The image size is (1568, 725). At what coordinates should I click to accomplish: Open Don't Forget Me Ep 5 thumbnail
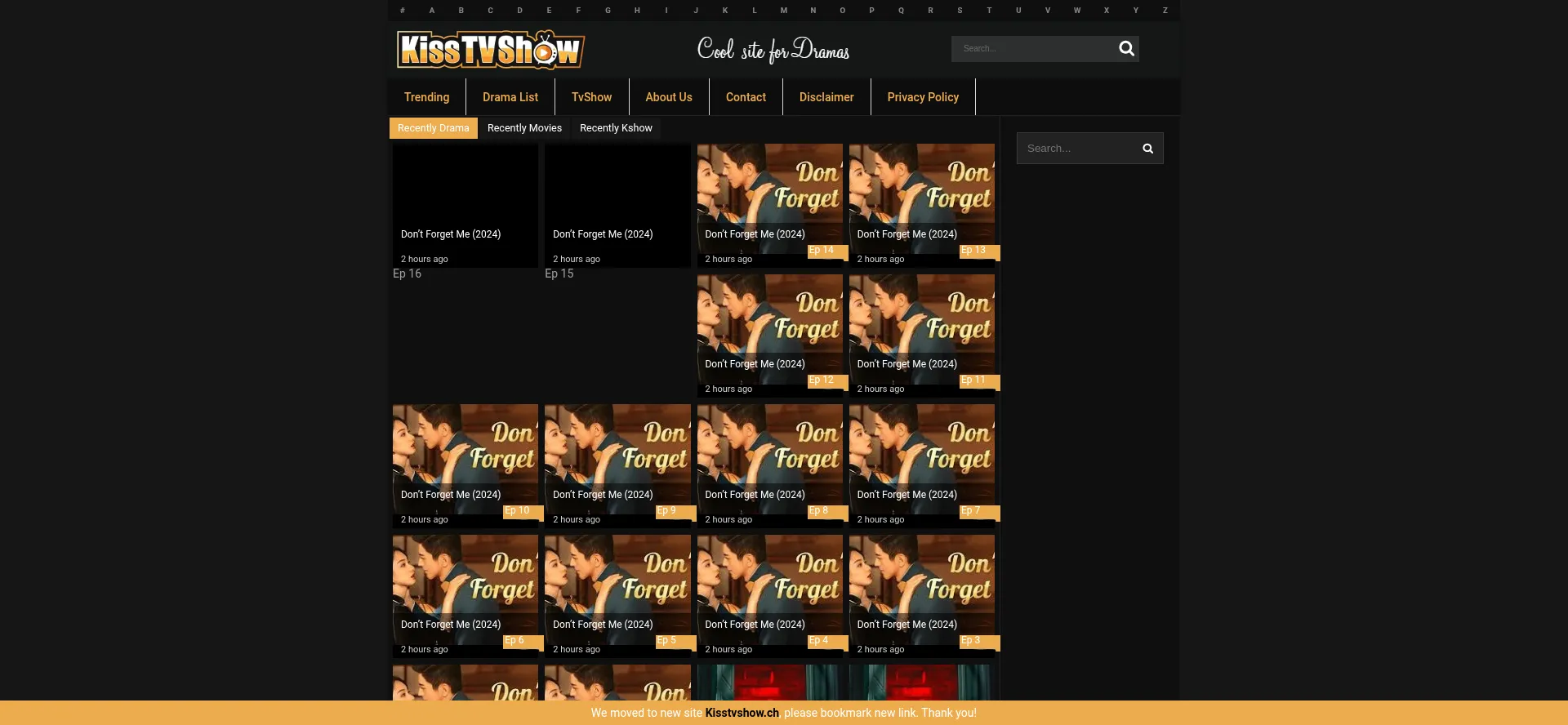click(617, 596)
